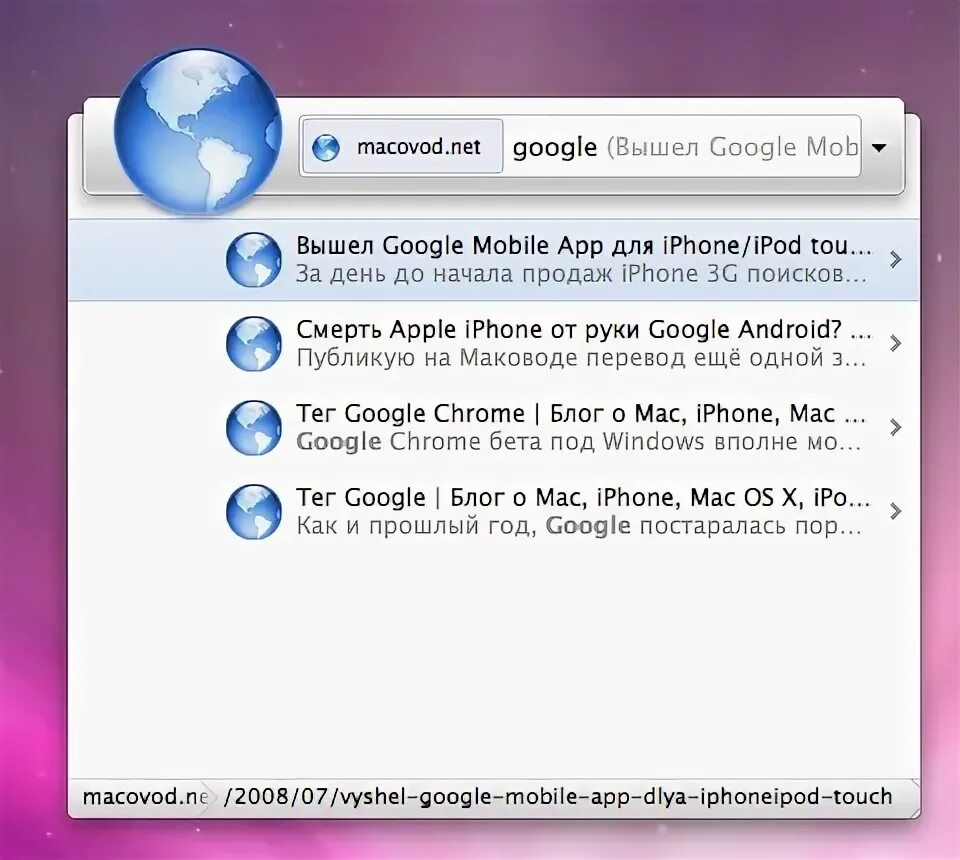Expand chevron for 'Тег Google Chrome' row

tap(896, 427)
